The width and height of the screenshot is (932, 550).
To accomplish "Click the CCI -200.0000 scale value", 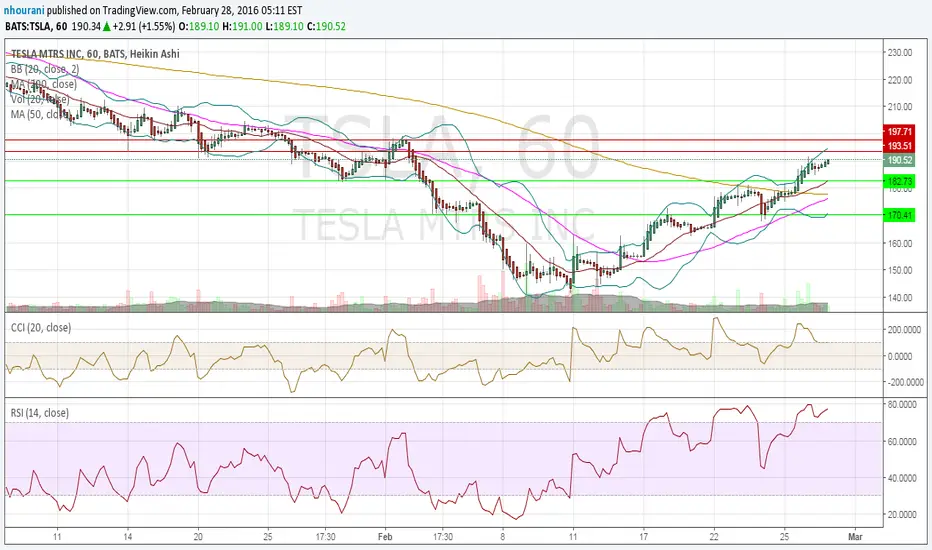I will pyautogui.click(x=905, y=382).
